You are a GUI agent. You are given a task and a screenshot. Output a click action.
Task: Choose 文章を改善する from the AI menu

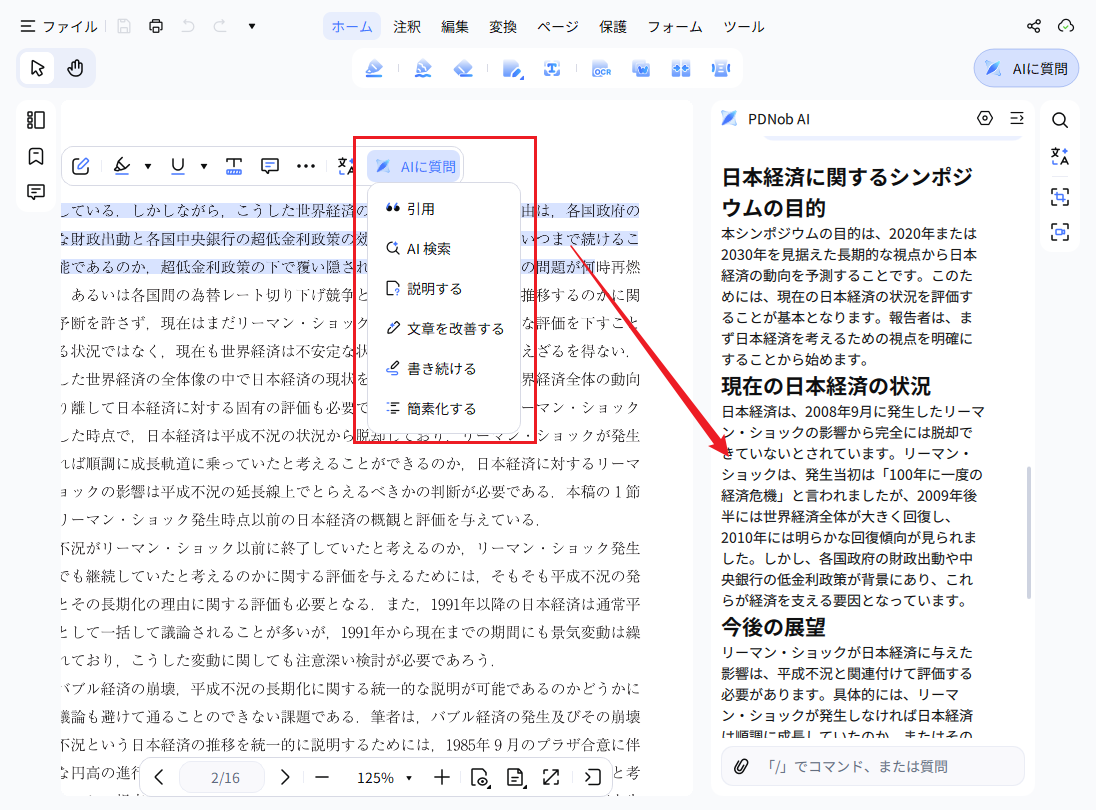444,328
